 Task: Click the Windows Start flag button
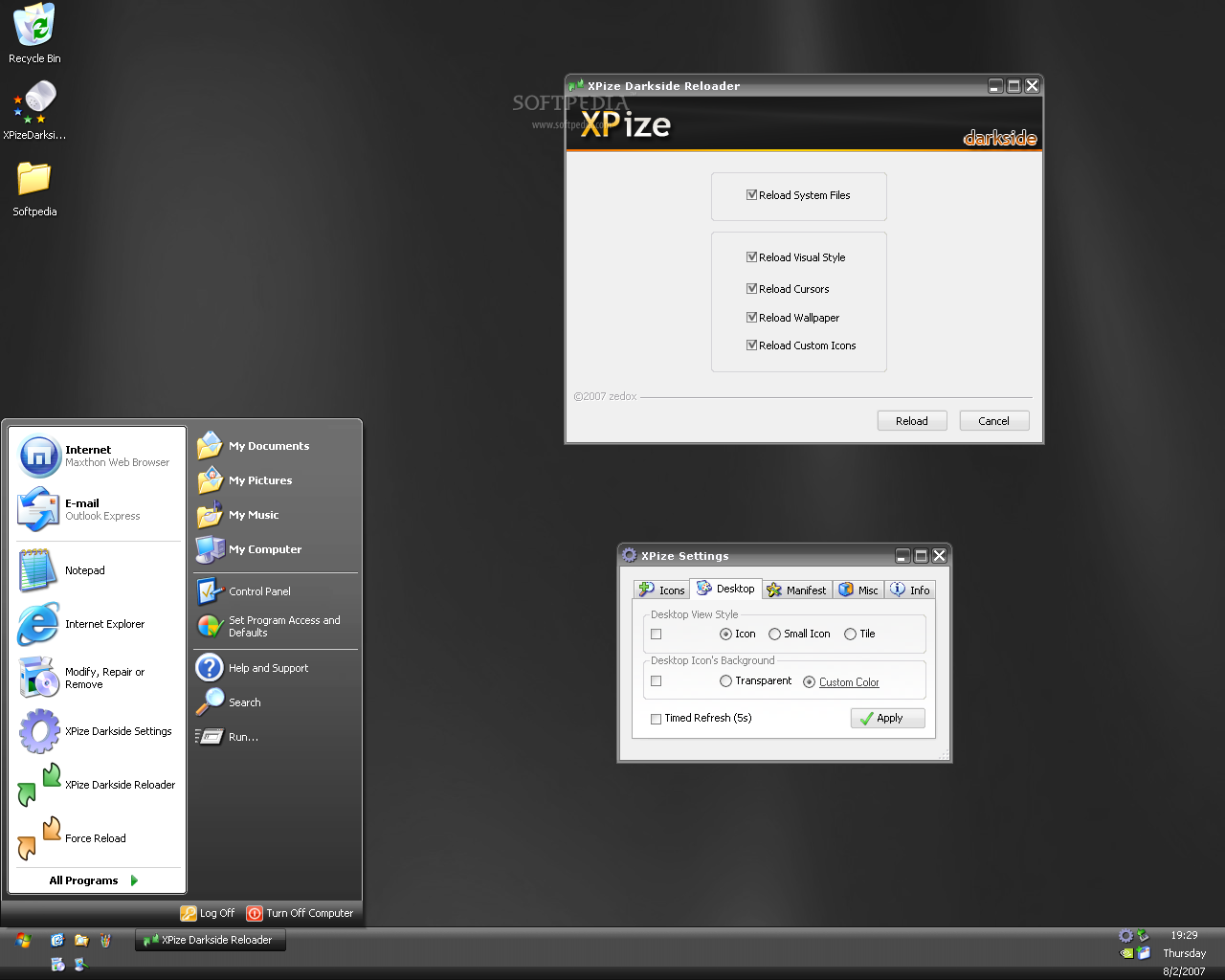click(x=23, y=941)
